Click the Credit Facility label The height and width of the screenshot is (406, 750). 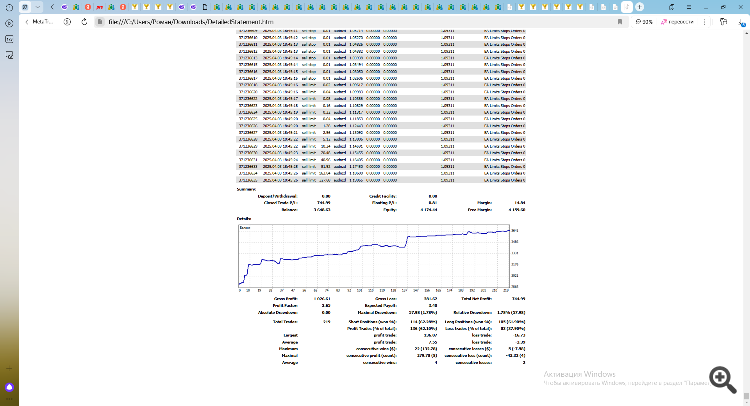coord(383,196)
